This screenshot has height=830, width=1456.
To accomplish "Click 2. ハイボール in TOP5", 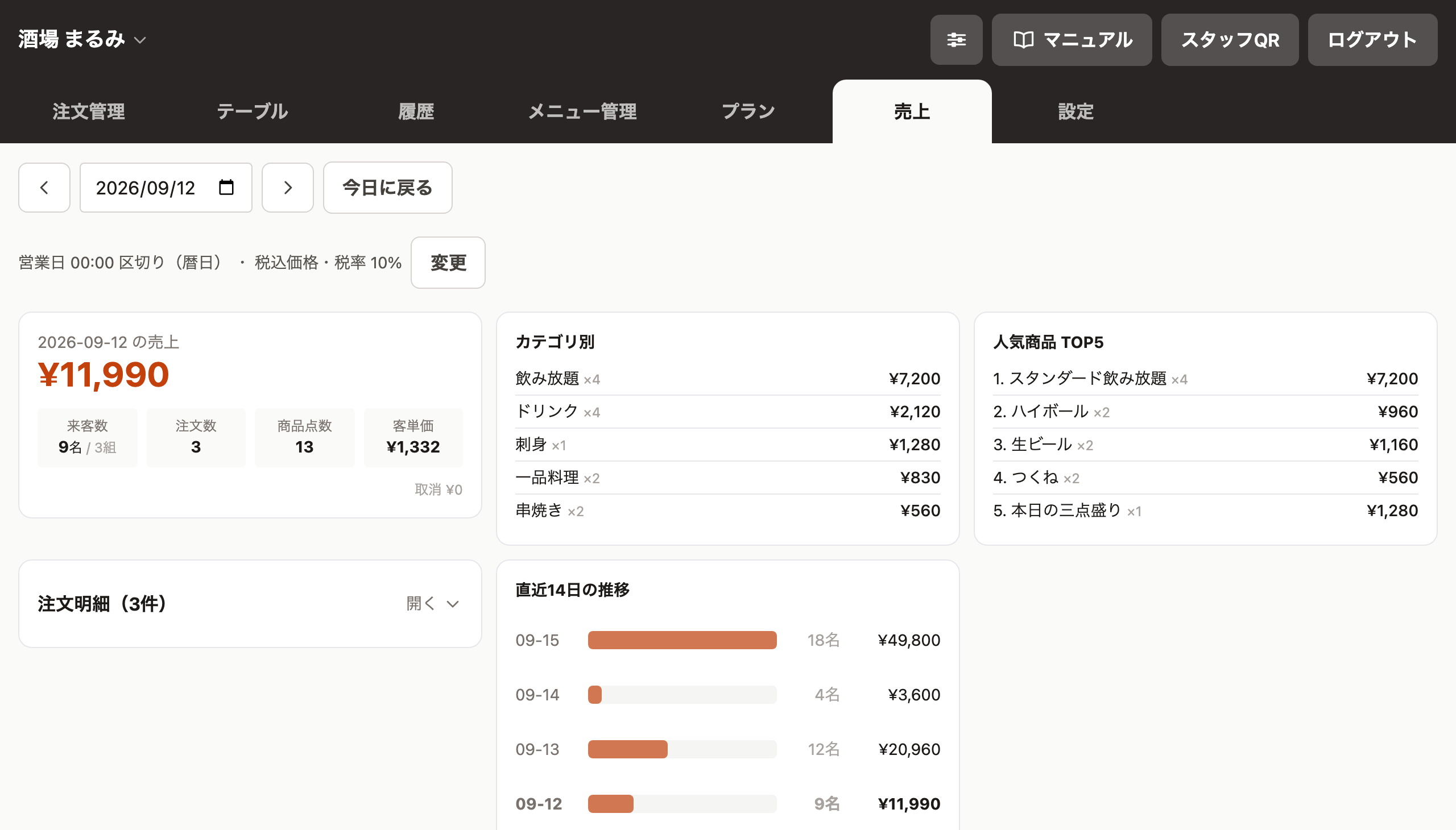I will [1205, 412].
